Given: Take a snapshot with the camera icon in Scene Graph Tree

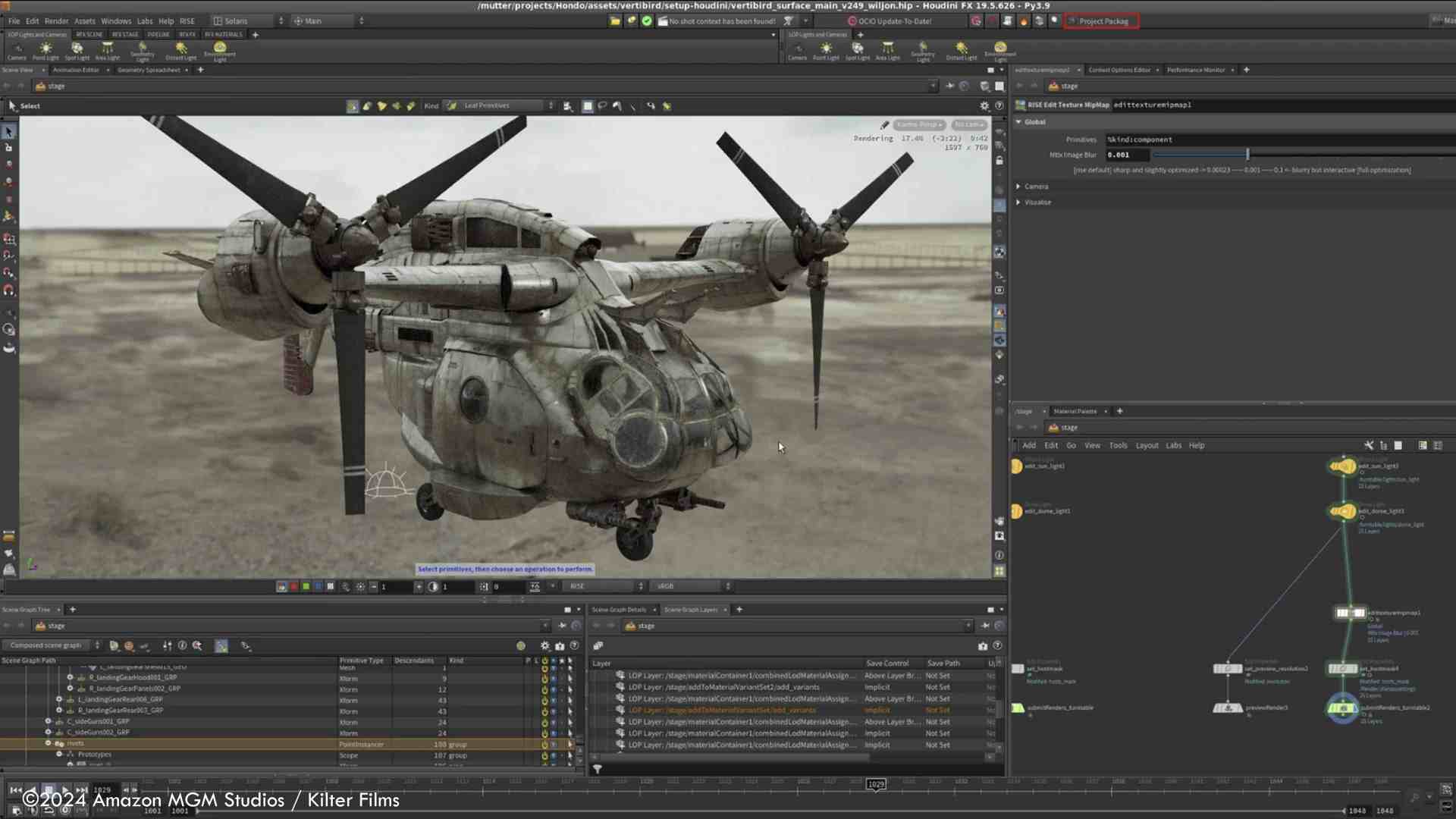Looking at the screenshot, I should [560, 645].
